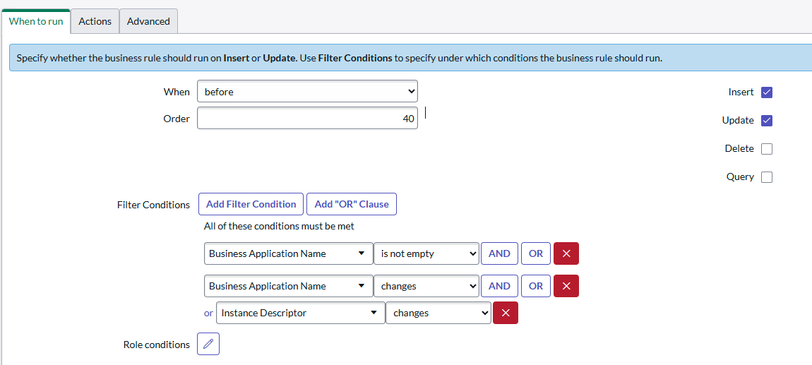Screen dimensions: 812x365
Task: Enable the Query checkbox
Action: (x=767, y=177)
